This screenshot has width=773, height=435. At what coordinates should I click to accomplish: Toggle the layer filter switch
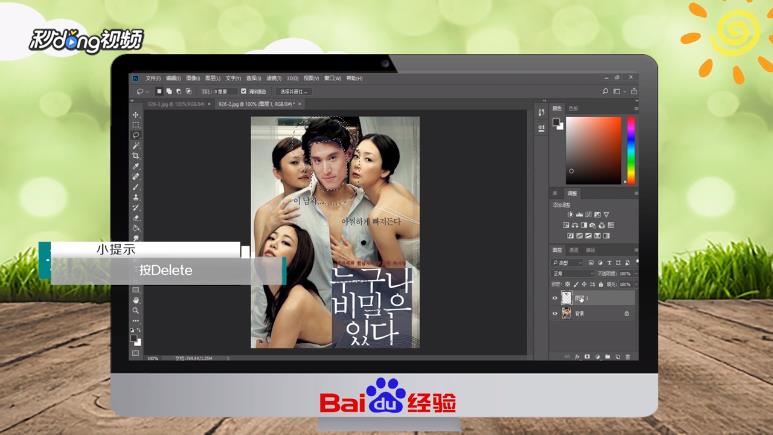click(x=637, y=262)
